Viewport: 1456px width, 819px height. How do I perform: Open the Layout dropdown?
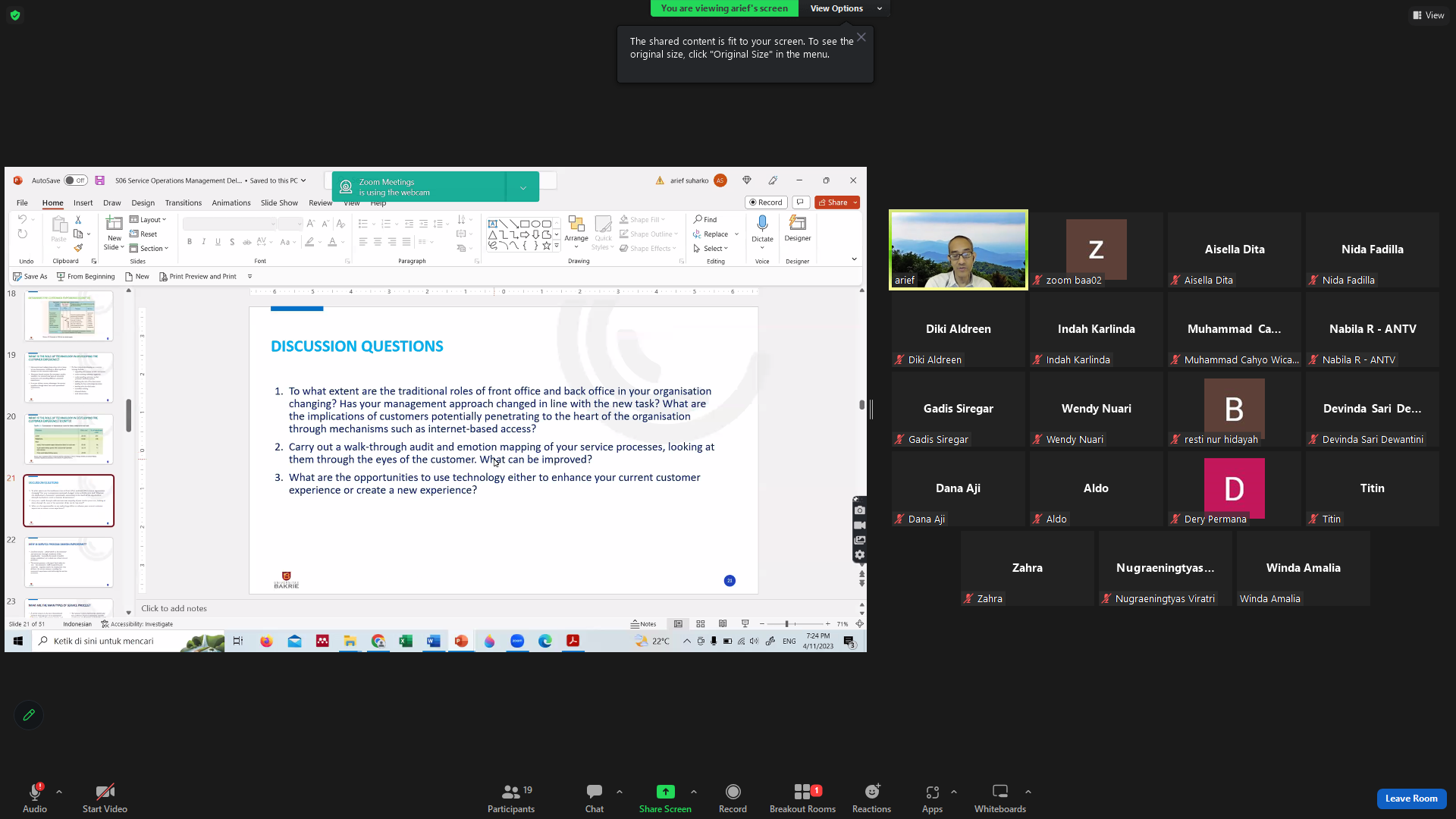148,220
